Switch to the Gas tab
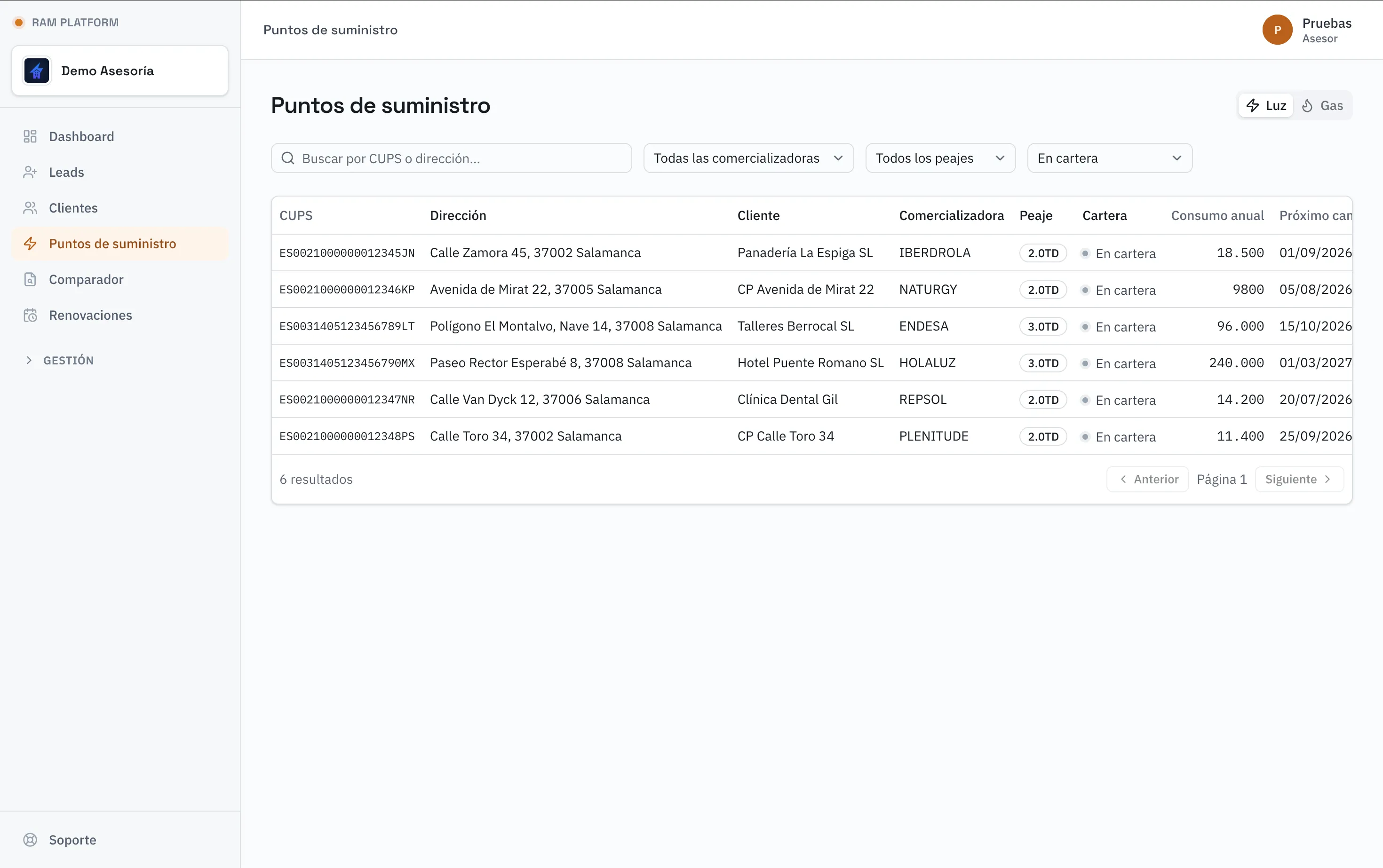 pos(1322,106)
